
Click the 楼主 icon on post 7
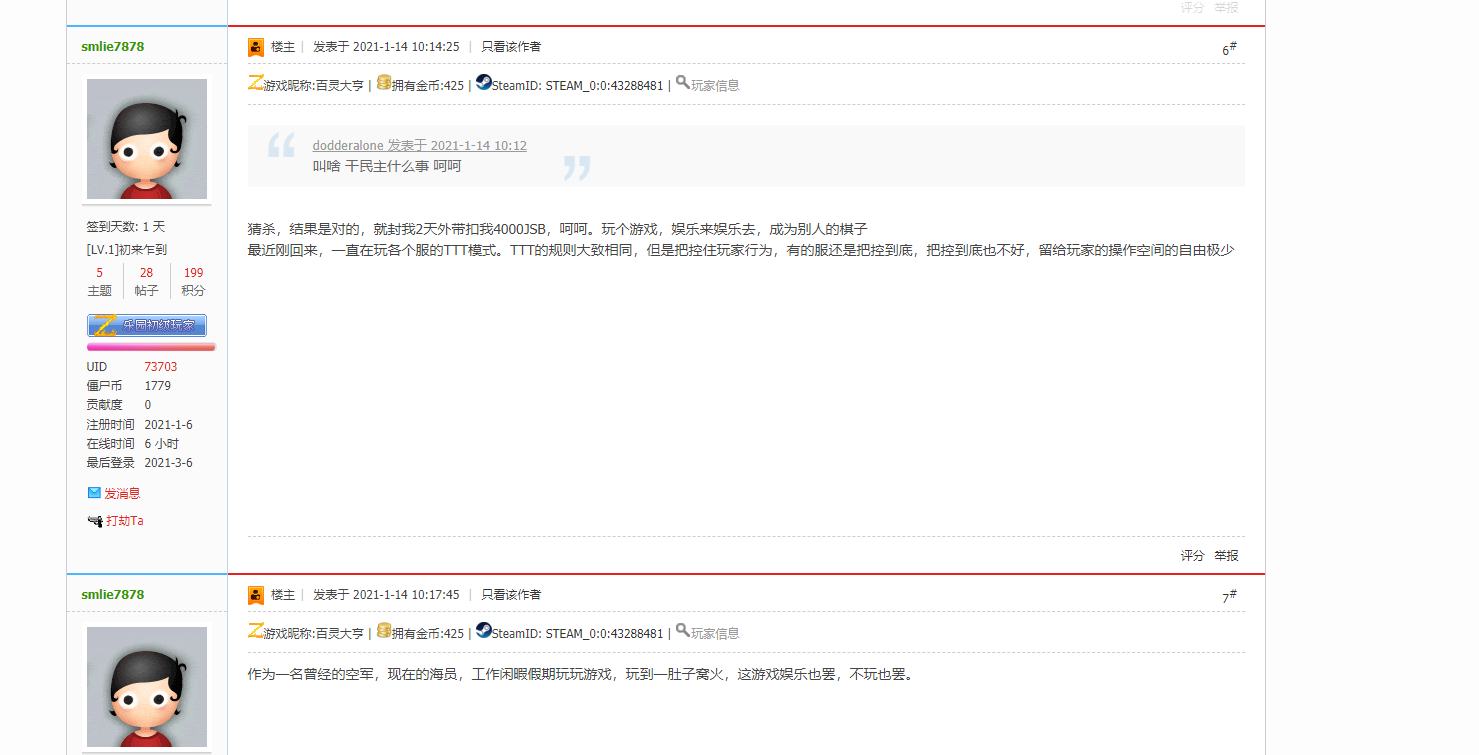click(257, 594)
